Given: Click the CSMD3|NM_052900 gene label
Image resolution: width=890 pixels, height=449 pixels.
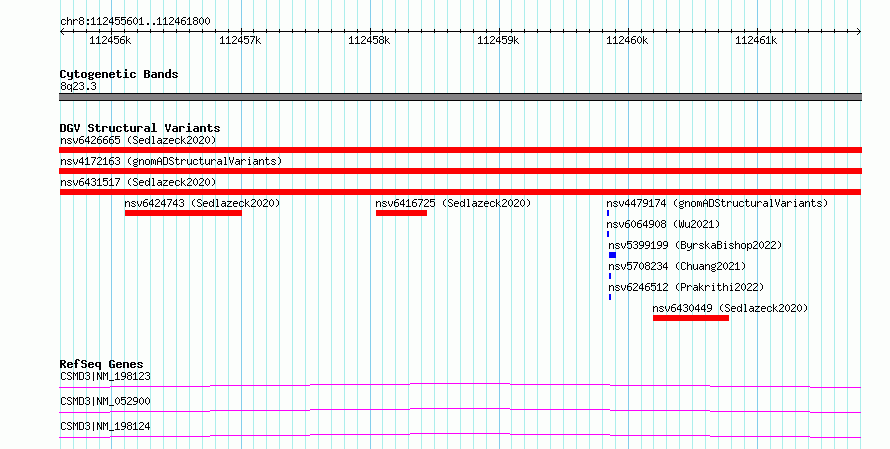Looking at the screenshot, I should 106,401.
